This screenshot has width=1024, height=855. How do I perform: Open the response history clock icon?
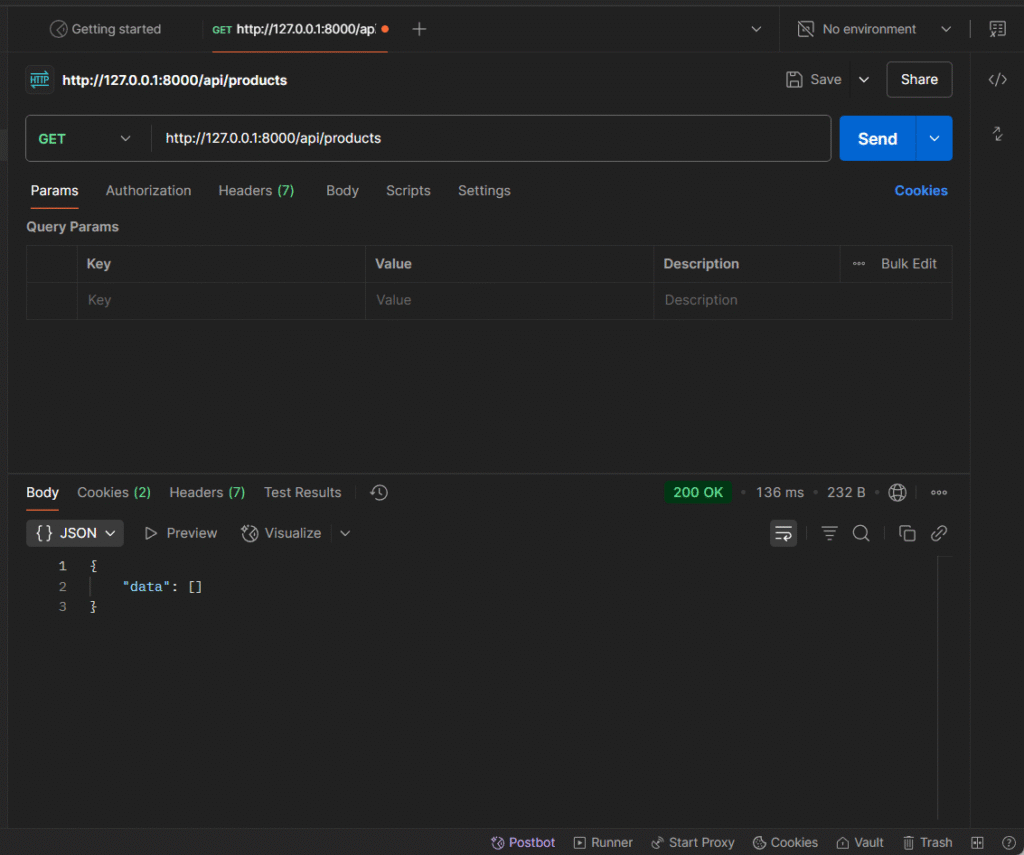[x=379, y=492]
